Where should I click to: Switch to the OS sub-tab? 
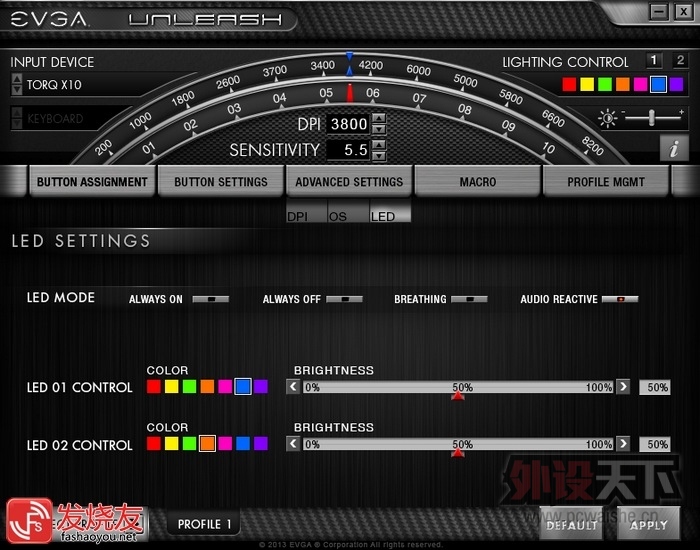[x=349, y=211]
